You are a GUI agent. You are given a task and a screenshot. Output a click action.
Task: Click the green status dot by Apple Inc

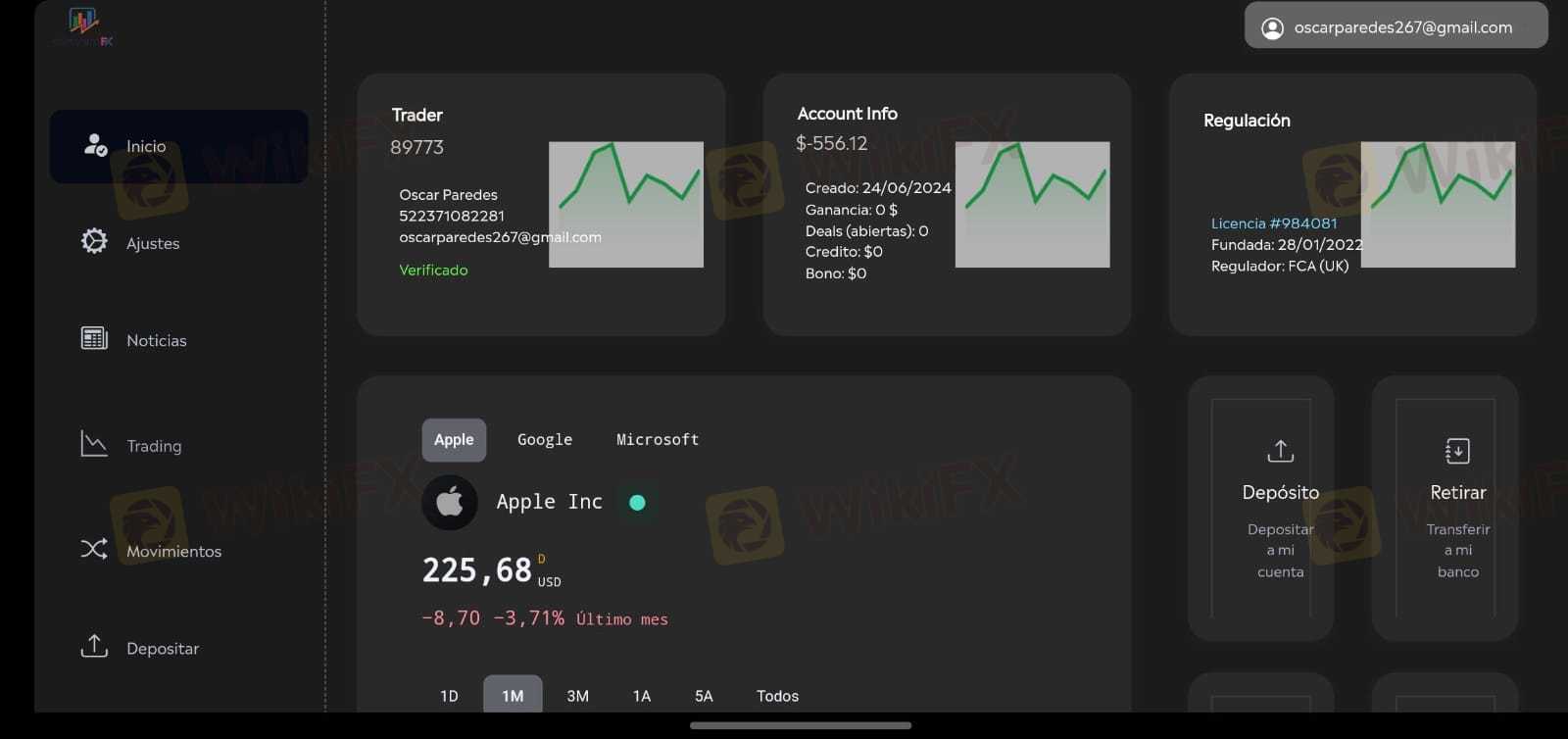[637, 503]
